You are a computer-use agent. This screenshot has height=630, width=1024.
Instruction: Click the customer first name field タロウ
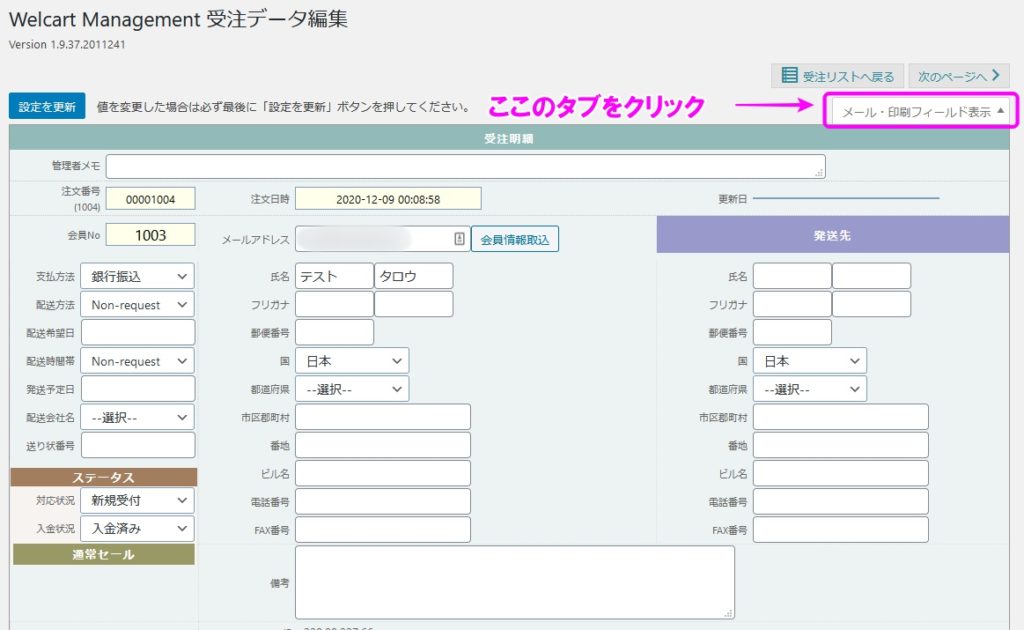coord(413,276)
